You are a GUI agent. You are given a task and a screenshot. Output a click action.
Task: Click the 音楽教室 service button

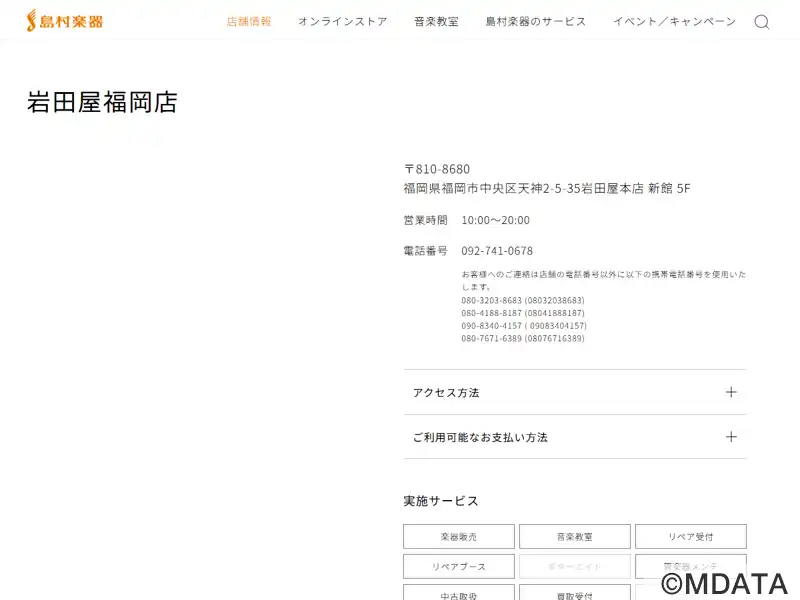(575, 536)
